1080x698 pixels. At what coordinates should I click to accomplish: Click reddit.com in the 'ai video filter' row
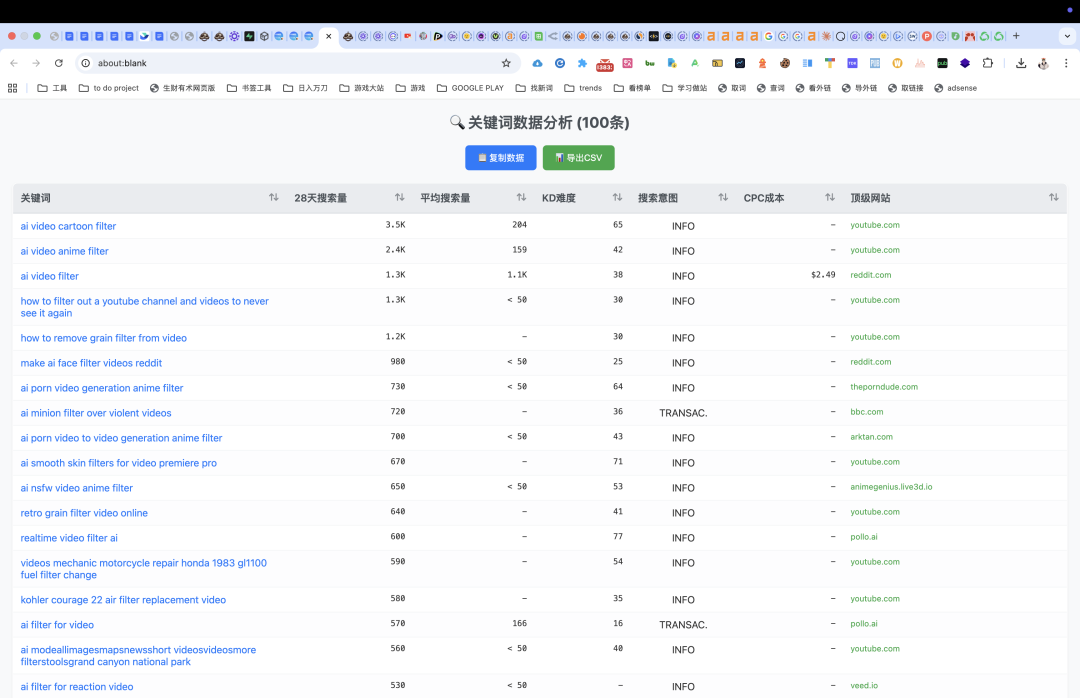[x=871, y=275]
